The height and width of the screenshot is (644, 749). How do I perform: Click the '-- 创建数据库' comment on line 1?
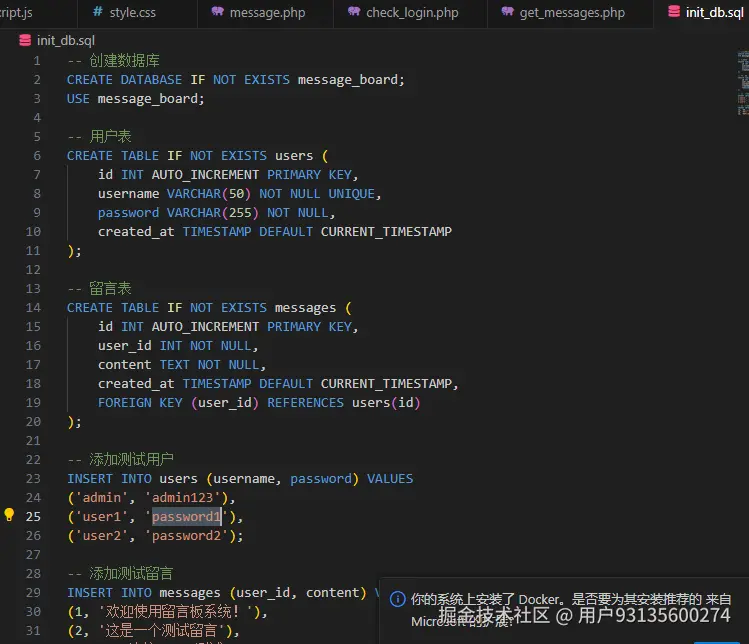pos(113,61)
